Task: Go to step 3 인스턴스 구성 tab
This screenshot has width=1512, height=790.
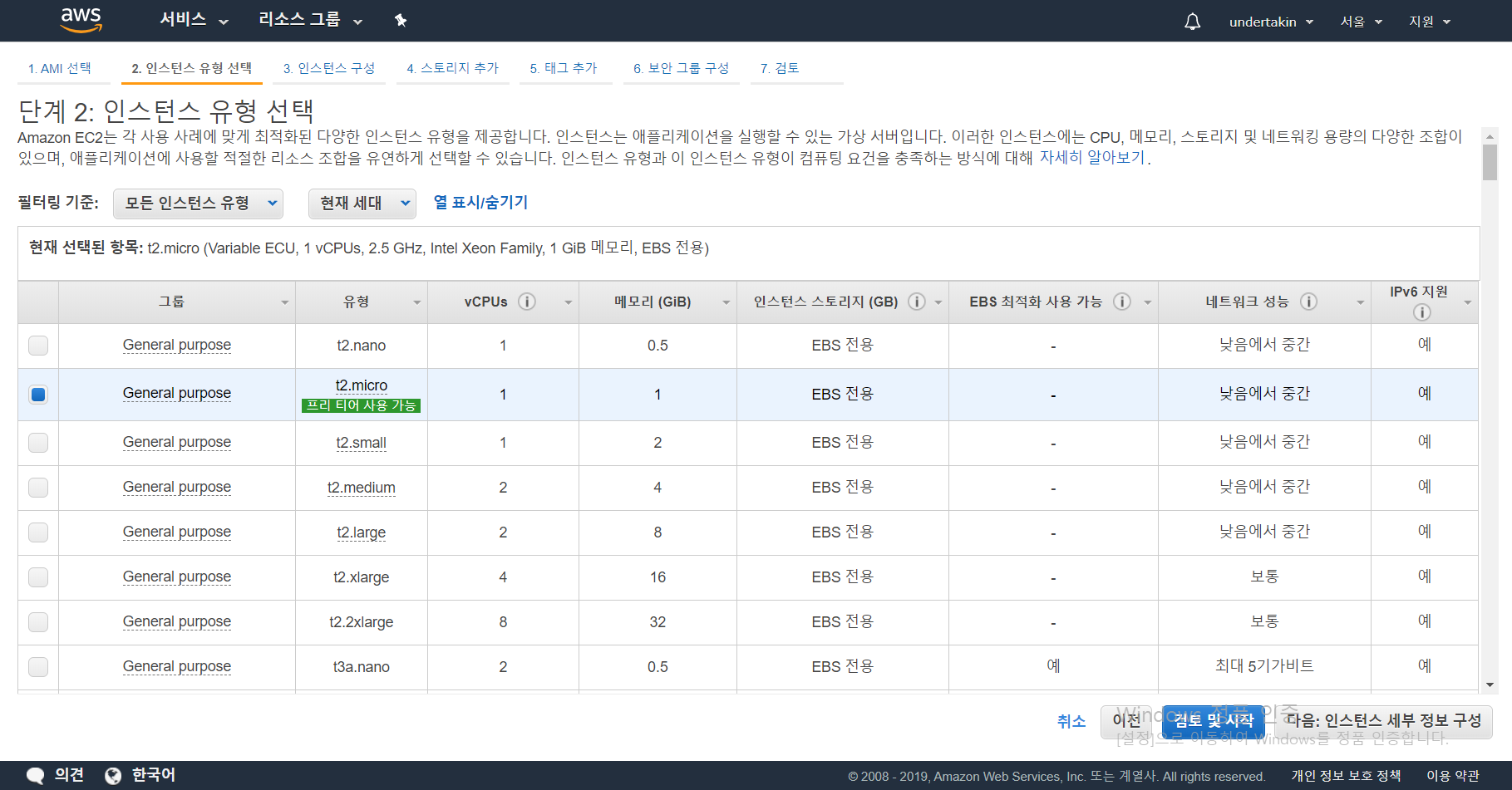Action: [x=329, y=68]
